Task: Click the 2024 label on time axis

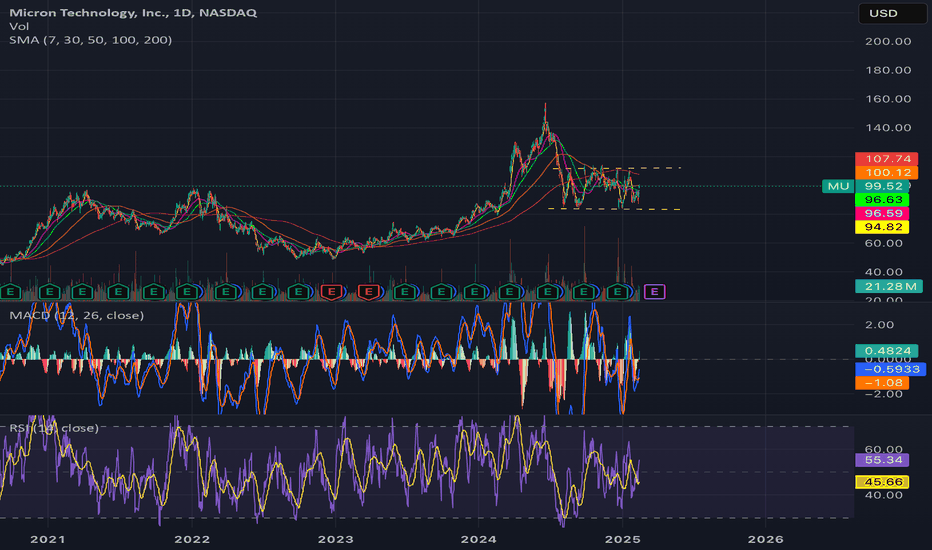Action: click(479, 539)
